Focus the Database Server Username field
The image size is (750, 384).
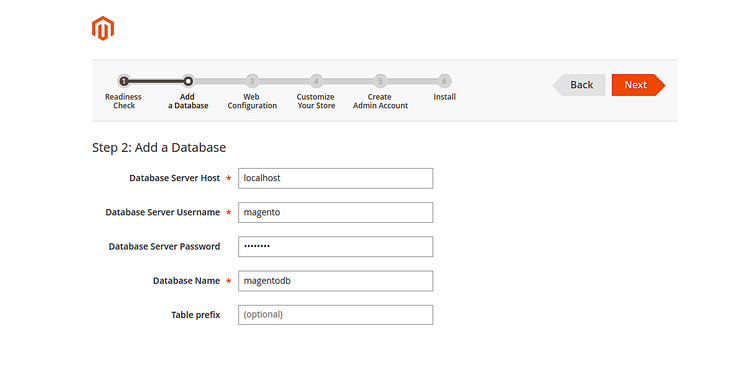coord(336,212)
